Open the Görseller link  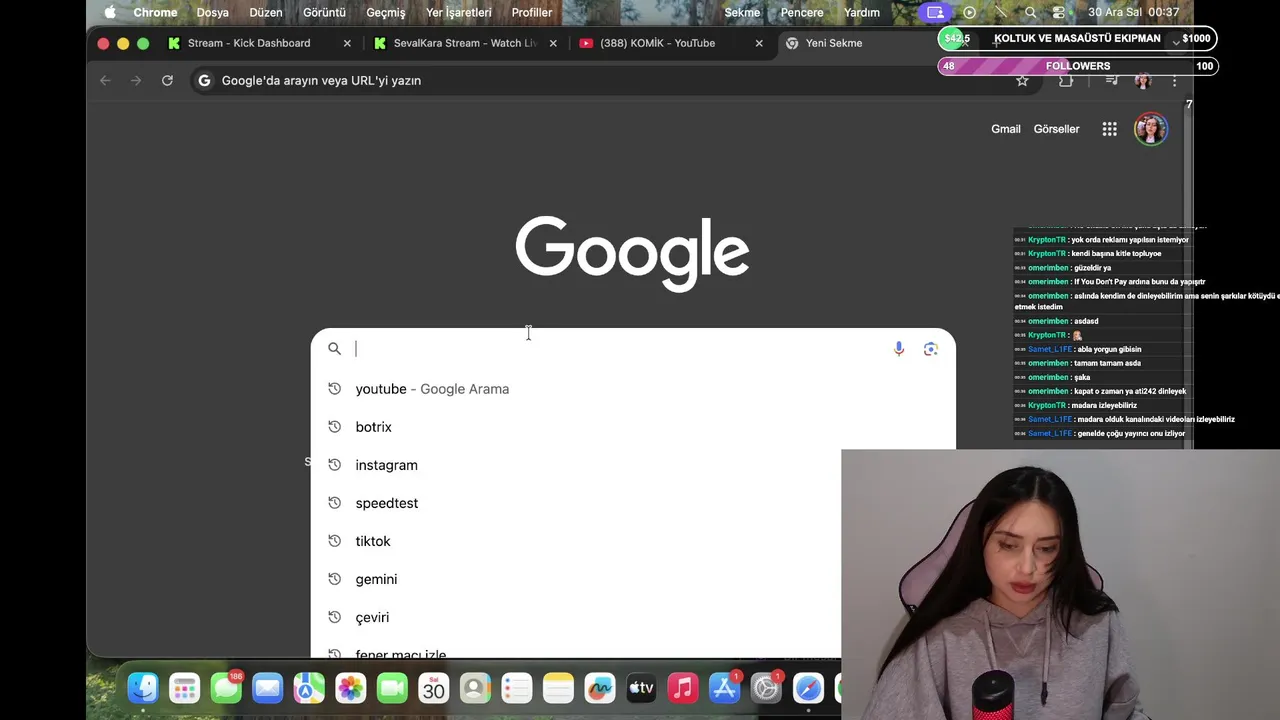(x=1056, y=129)
